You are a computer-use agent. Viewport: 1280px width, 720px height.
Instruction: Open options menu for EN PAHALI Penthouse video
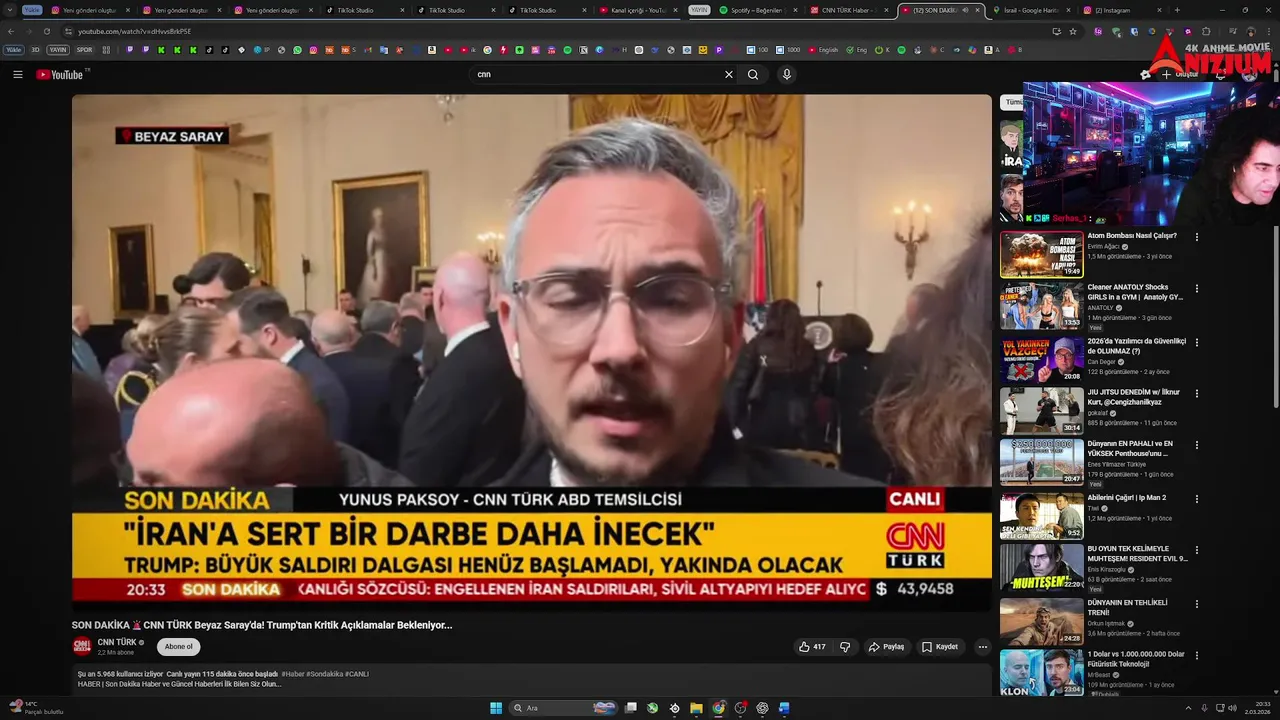pos(1196,446)
